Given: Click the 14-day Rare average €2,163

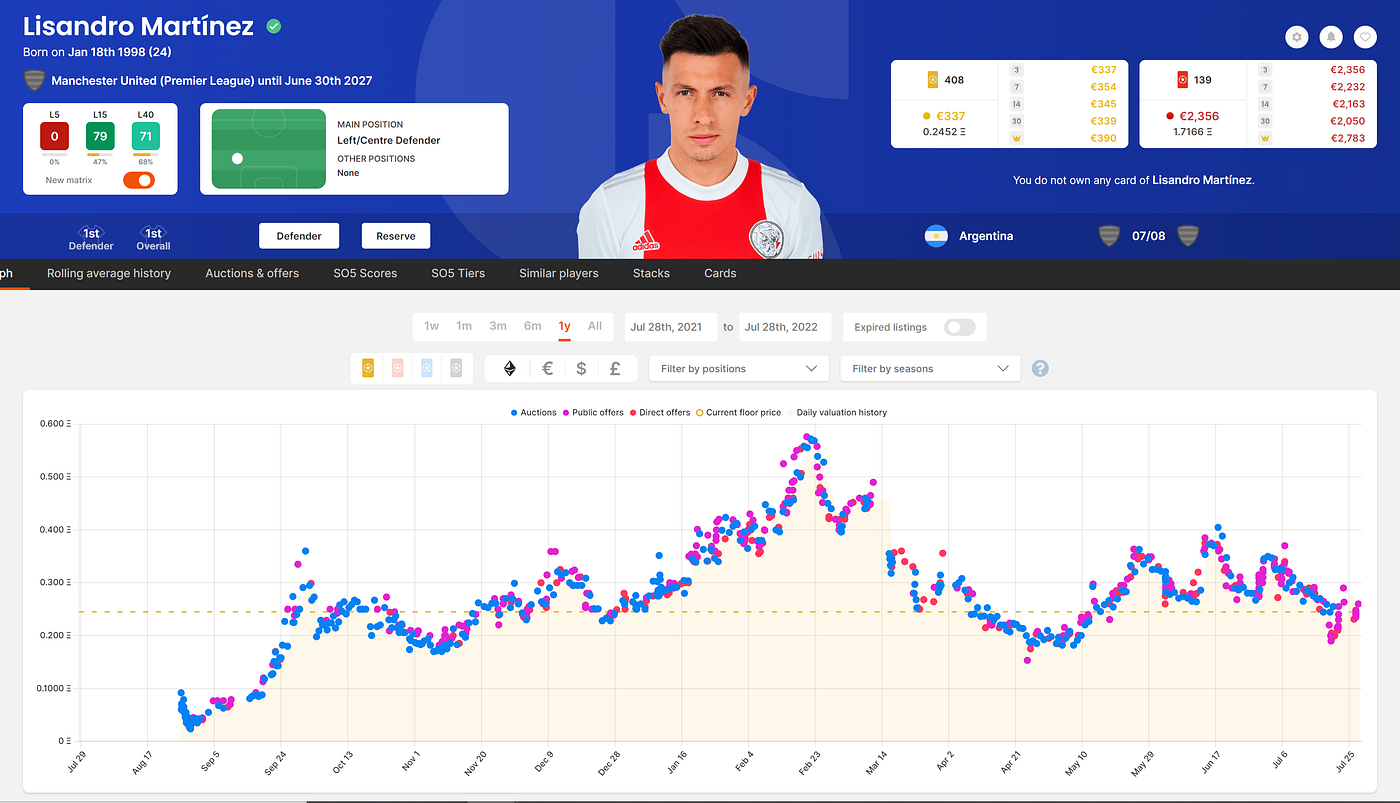Looking at the screenshot, I should (1347, 104).
